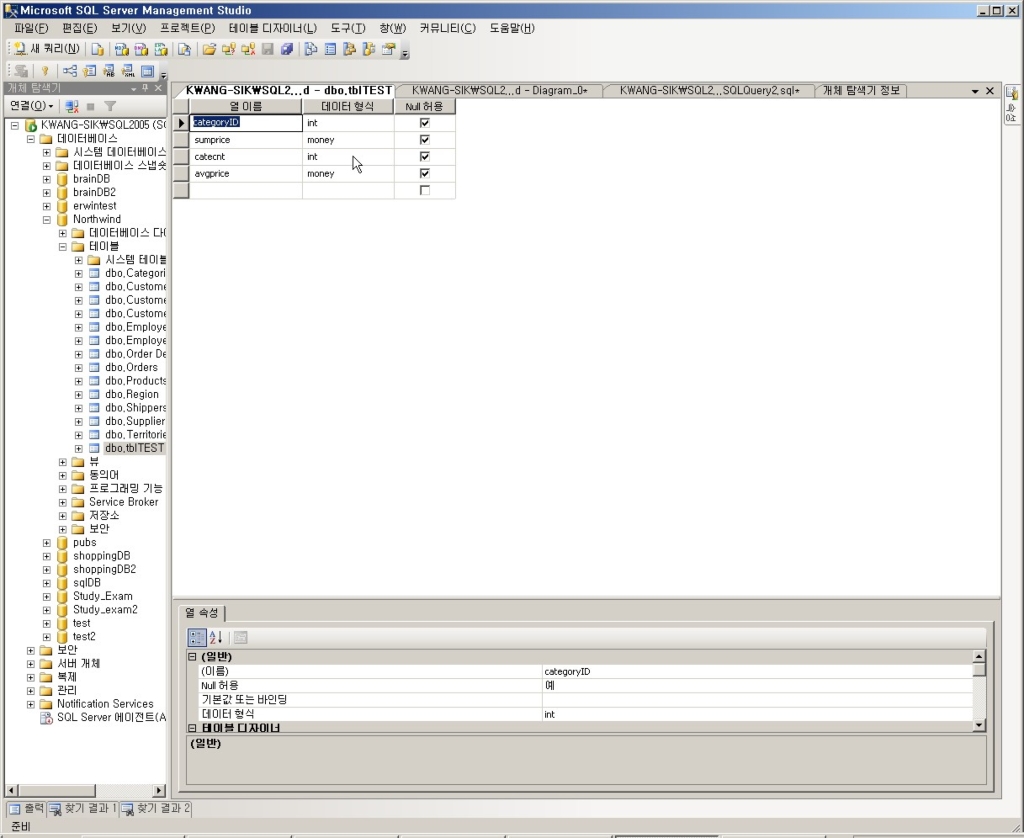Switch to the 개체 탐색기 정보 tab
The width and height of the screenshot is (1024, 838).
point(861,91)
